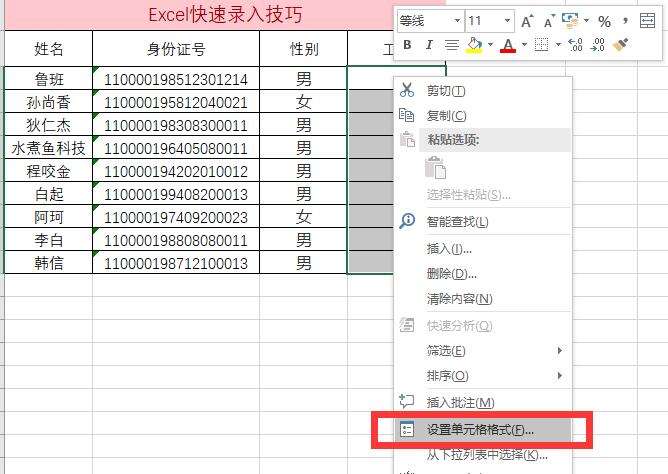This screenshot has width=668, height=474.
Task: Select ID cell 110000199408200013
Action: coord(176,193)
